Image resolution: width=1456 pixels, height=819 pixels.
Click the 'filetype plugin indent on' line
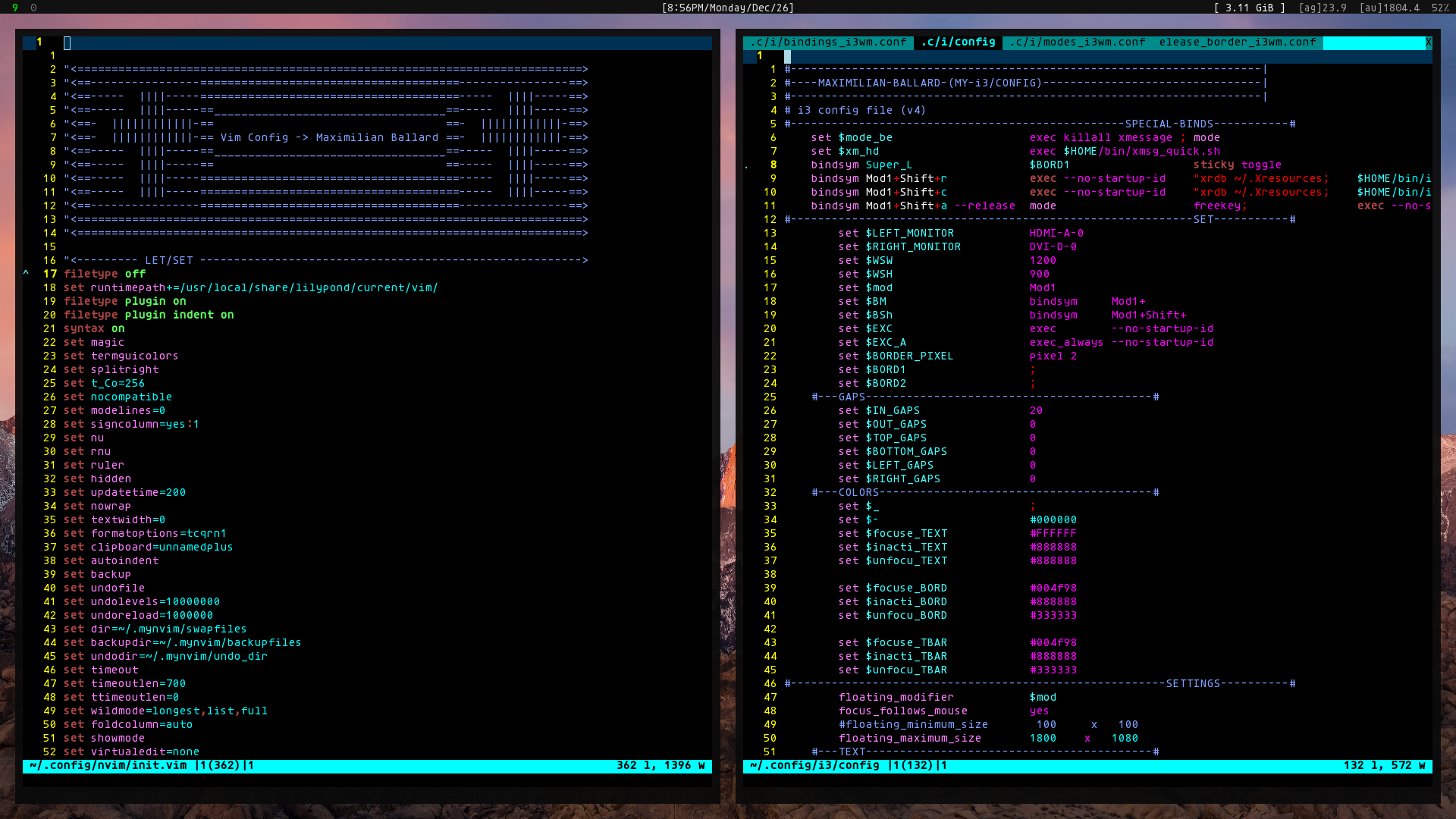[149, 315]
